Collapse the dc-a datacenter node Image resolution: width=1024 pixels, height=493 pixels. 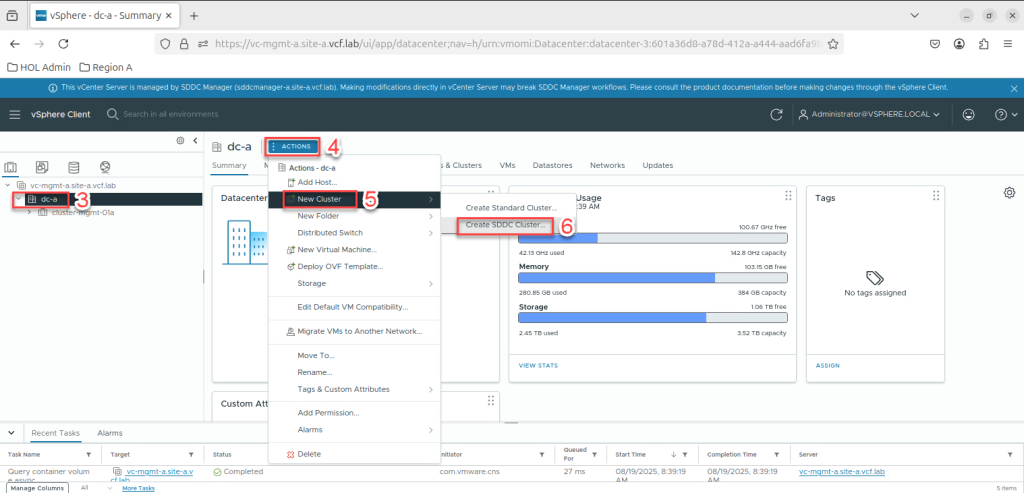coord(18,199)
